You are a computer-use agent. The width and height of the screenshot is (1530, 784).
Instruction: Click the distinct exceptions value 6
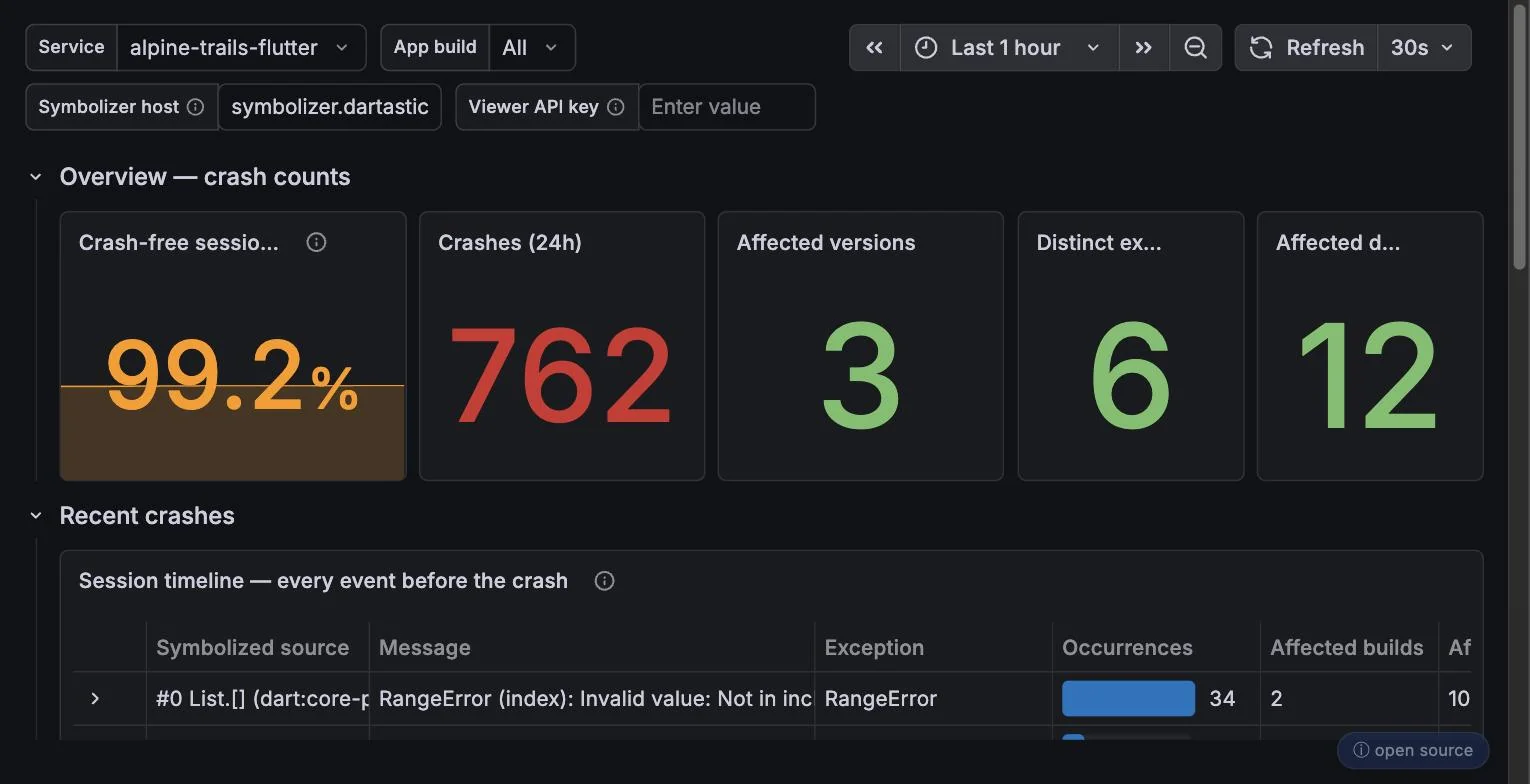click(1130, 377)
